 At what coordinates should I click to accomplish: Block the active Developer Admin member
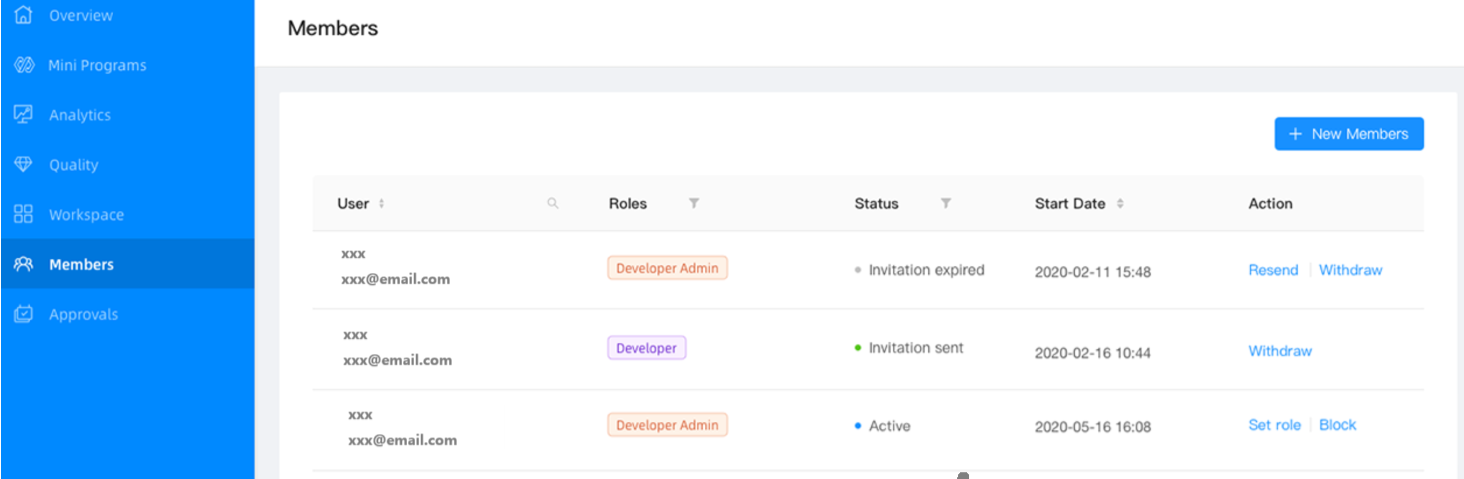pyautogui.click(x=1337, y=425)
